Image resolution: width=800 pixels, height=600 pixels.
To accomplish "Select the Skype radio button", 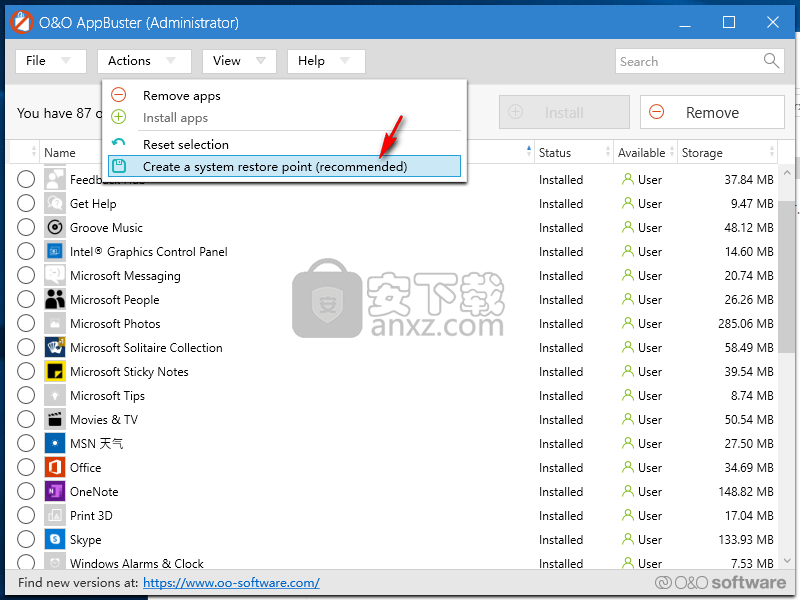I will coord(26,539).
